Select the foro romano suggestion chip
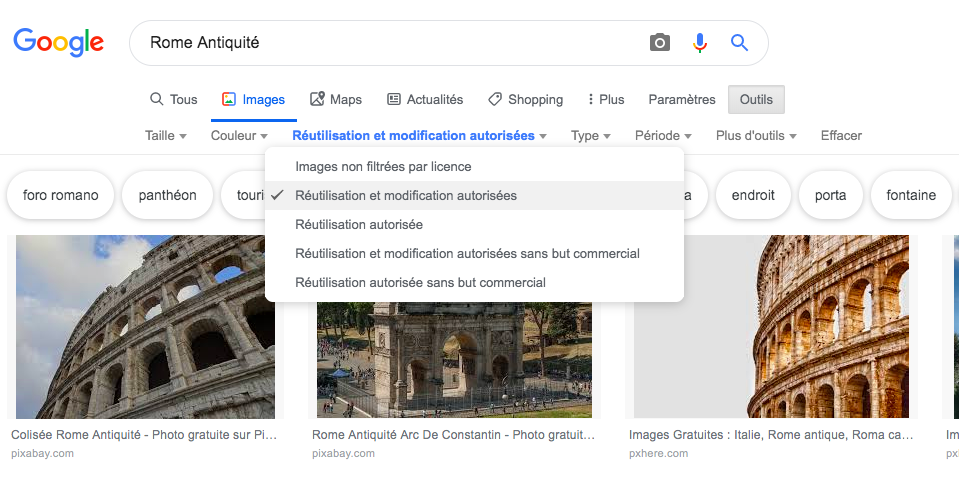Viewport: 959px width, 479px height. pos(61,195)
